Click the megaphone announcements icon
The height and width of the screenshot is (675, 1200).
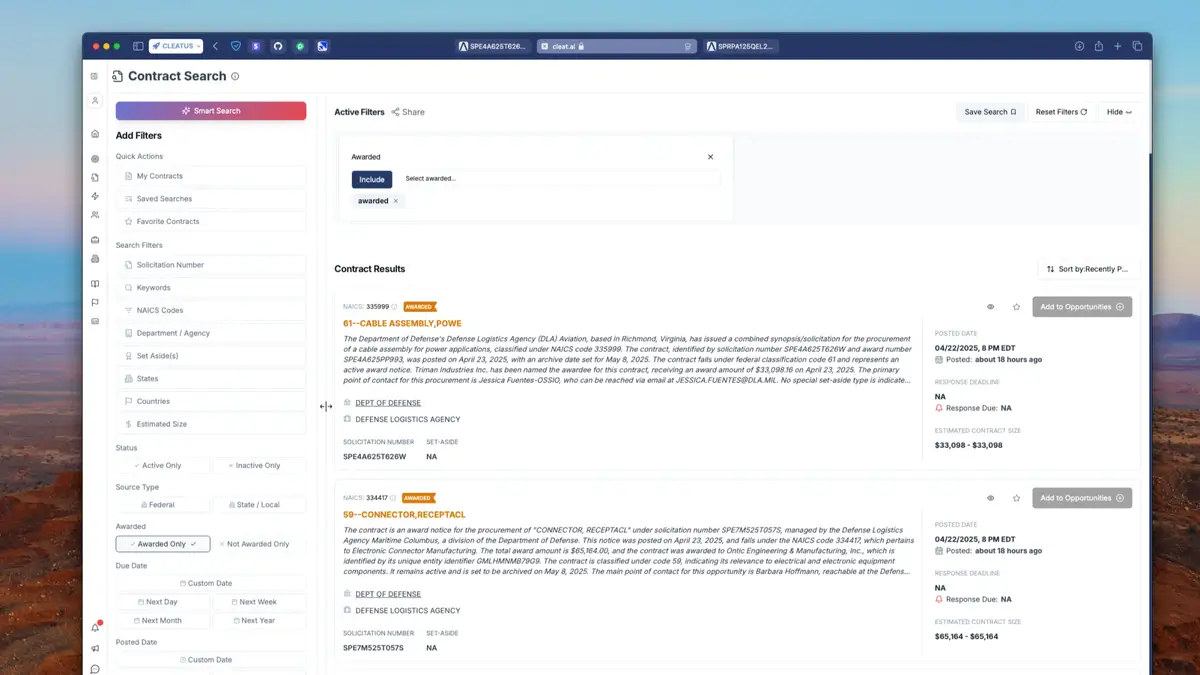tap(95, 648)
